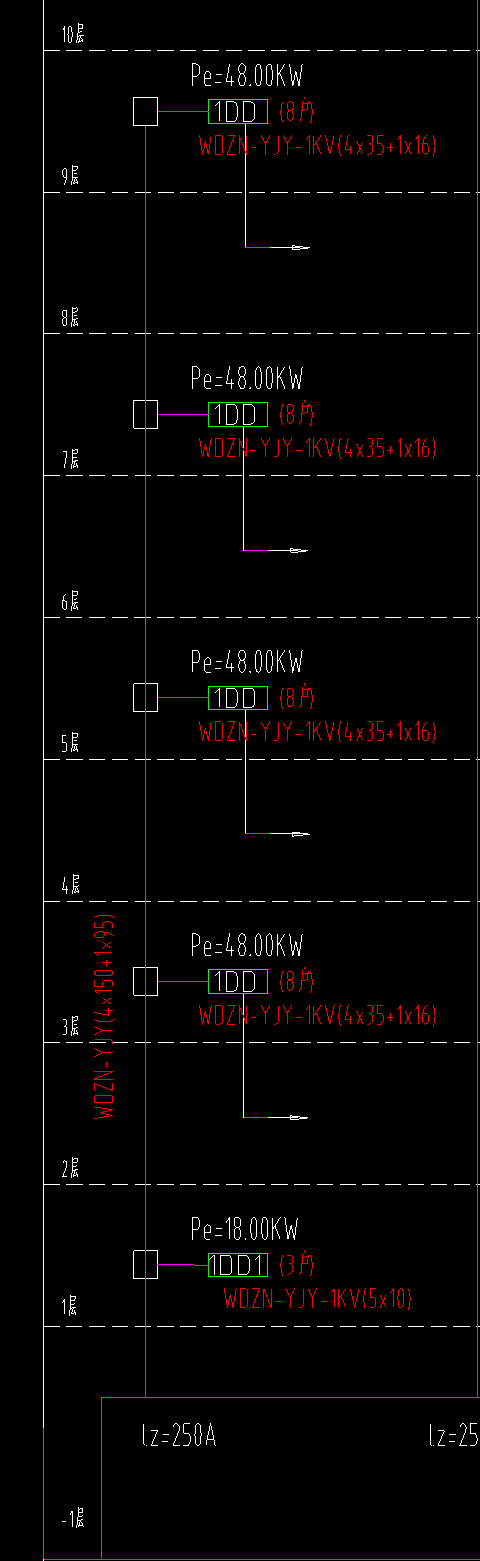
Task: Select the 1层 floor label
Action: [x=70, y=1307]
